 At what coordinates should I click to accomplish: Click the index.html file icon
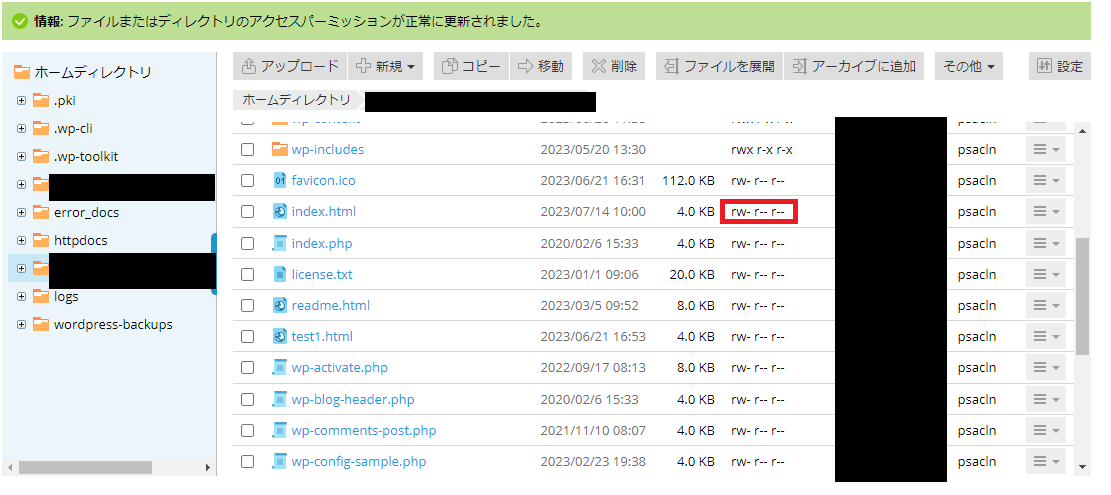pyautogui.click(x=279, y=212)
